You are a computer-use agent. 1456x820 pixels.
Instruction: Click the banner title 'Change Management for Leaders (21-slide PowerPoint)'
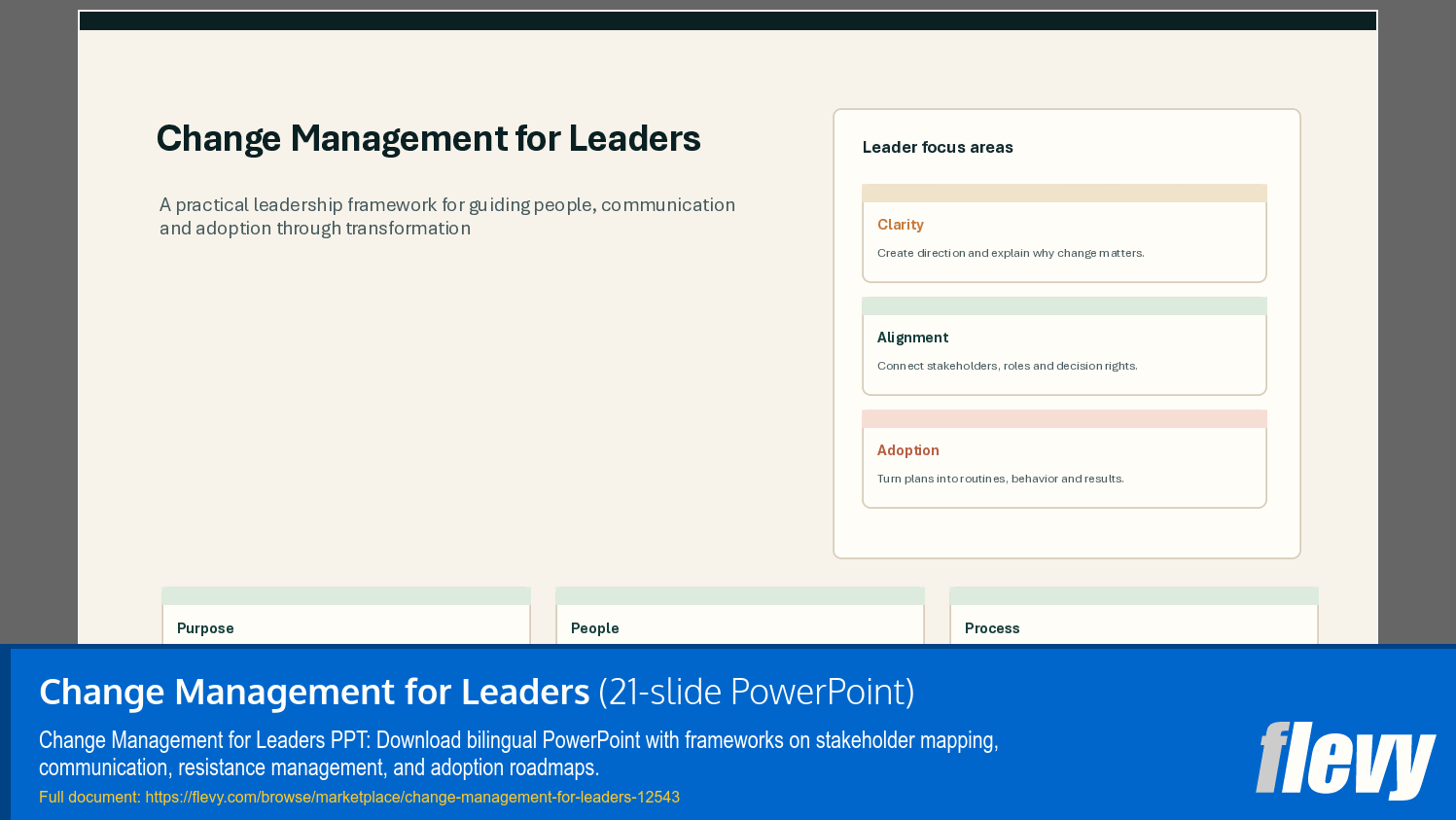pyautogui.click(x=477, y=692)
